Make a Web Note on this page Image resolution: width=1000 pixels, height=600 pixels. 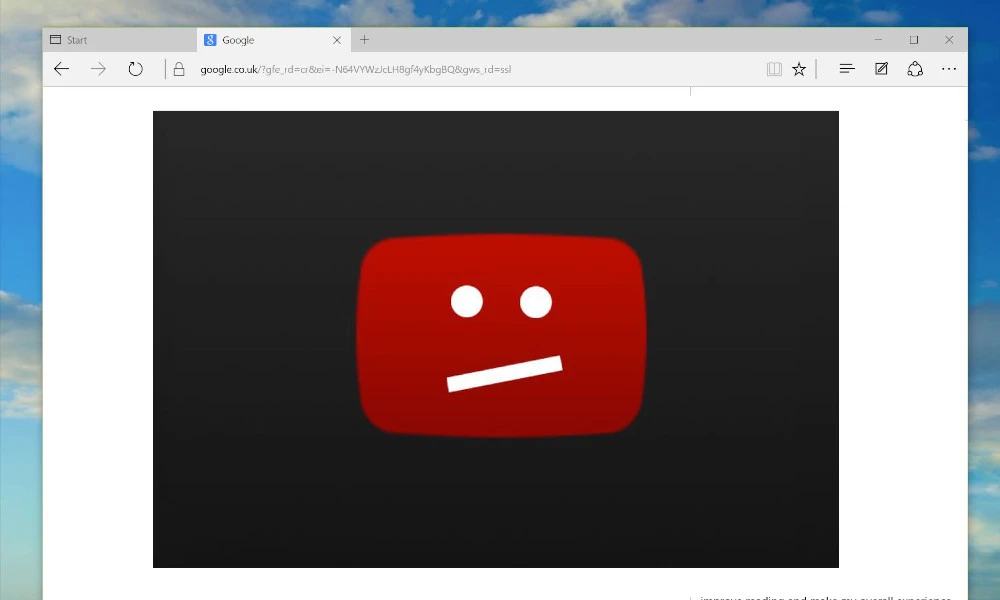point(881,68)
